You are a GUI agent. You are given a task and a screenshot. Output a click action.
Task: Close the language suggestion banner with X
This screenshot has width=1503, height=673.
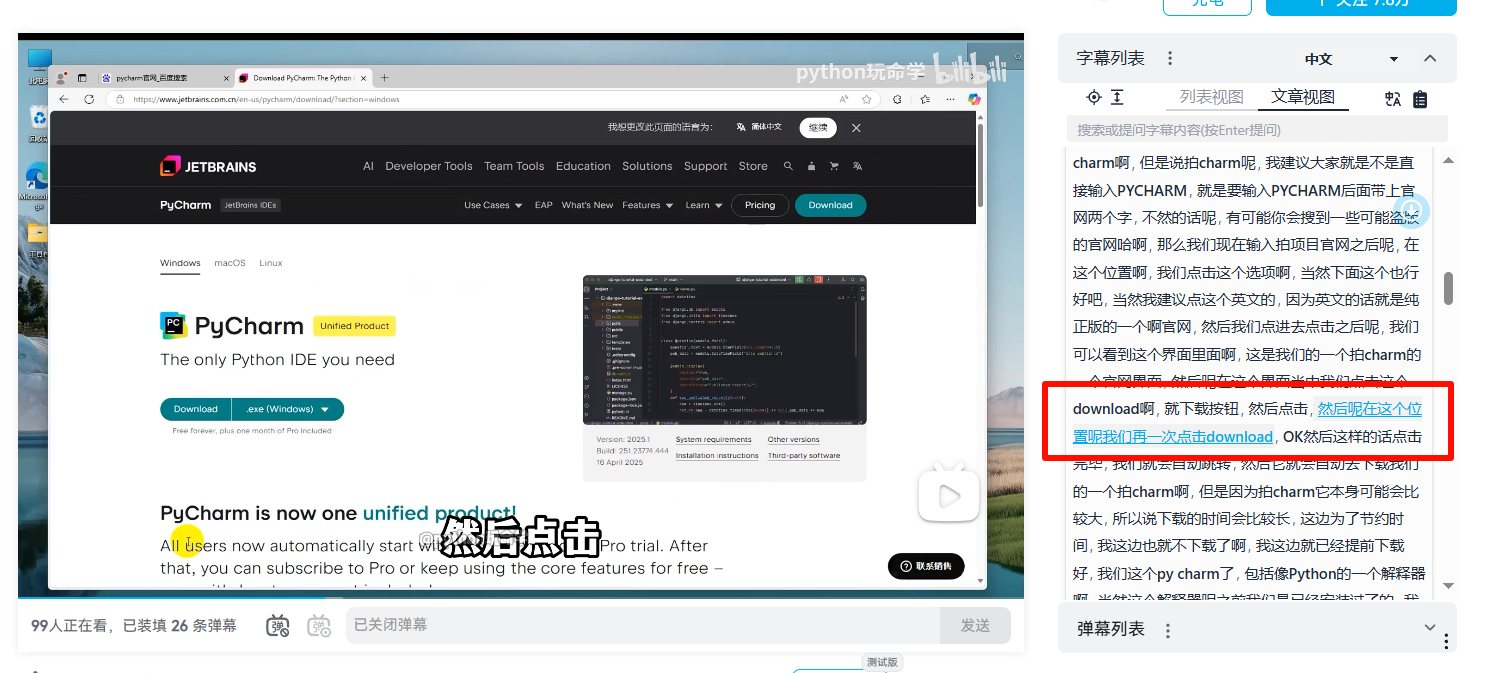[856, 128]
